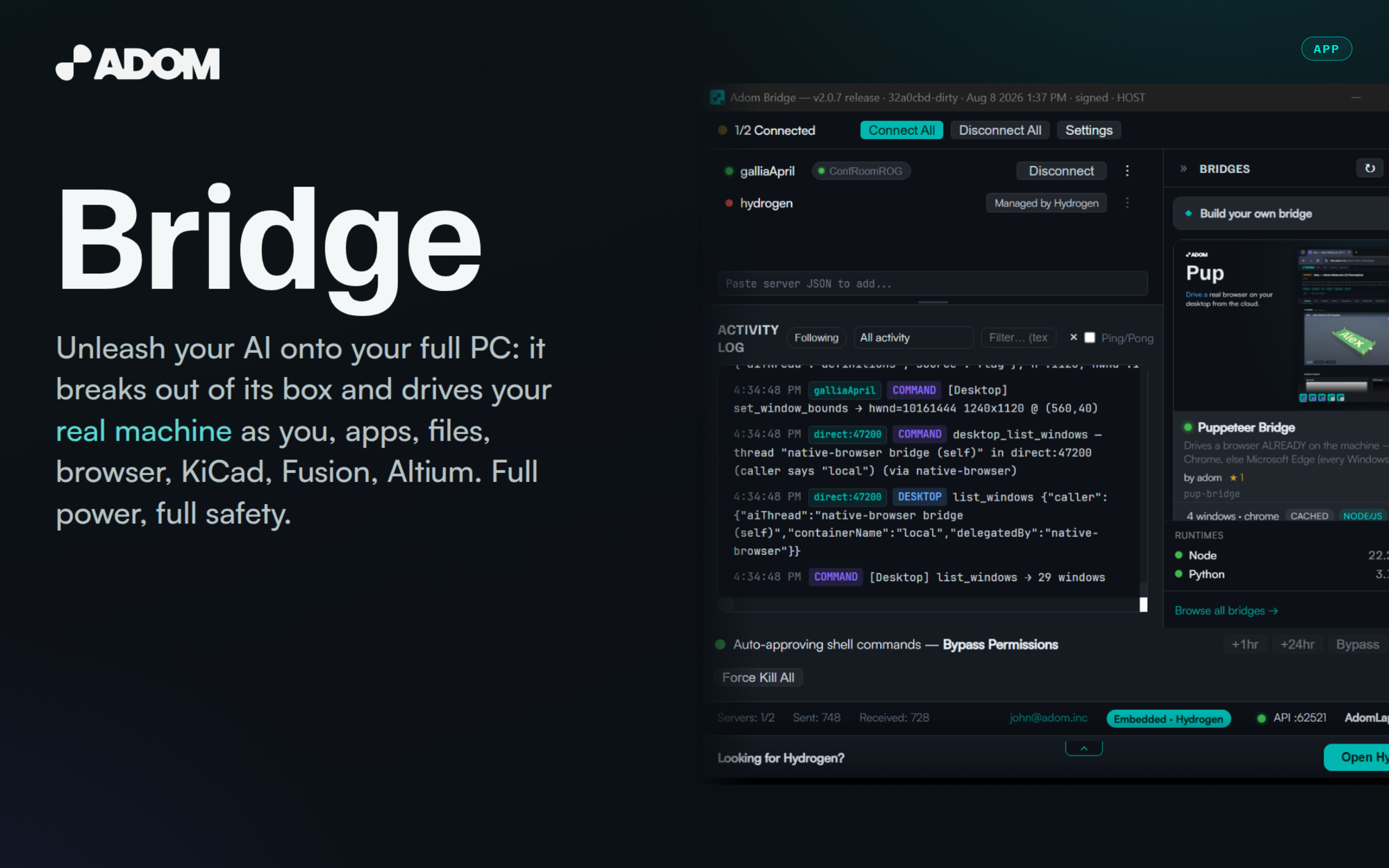Open the Browse all bridges link

1226,610
